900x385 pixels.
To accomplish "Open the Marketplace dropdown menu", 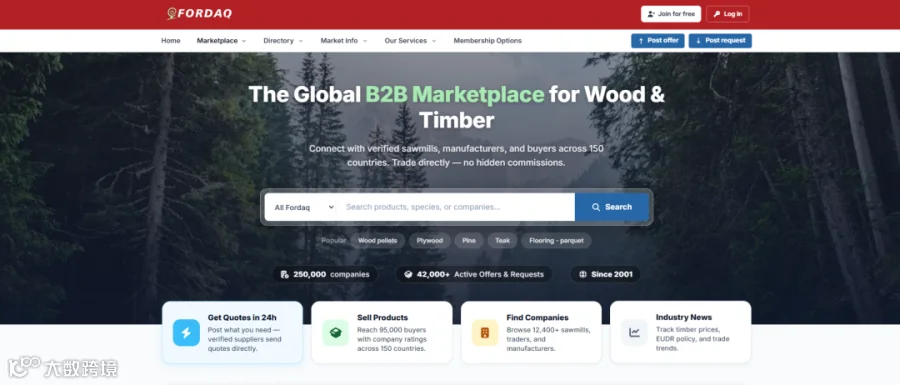I will (x=221, y=41).
